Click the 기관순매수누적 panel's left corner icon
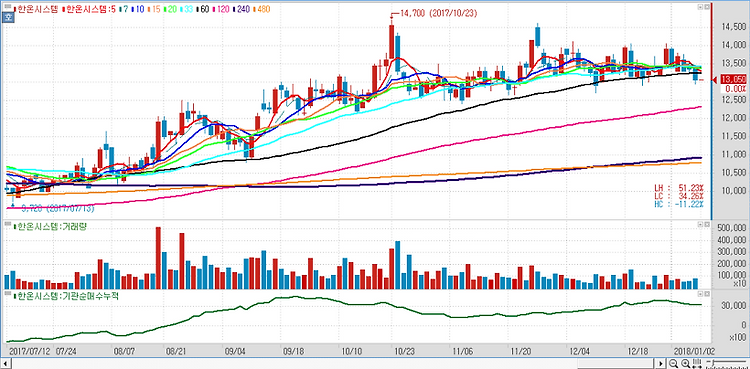Screen dimensions: 750x369 [x=700, y=293]
